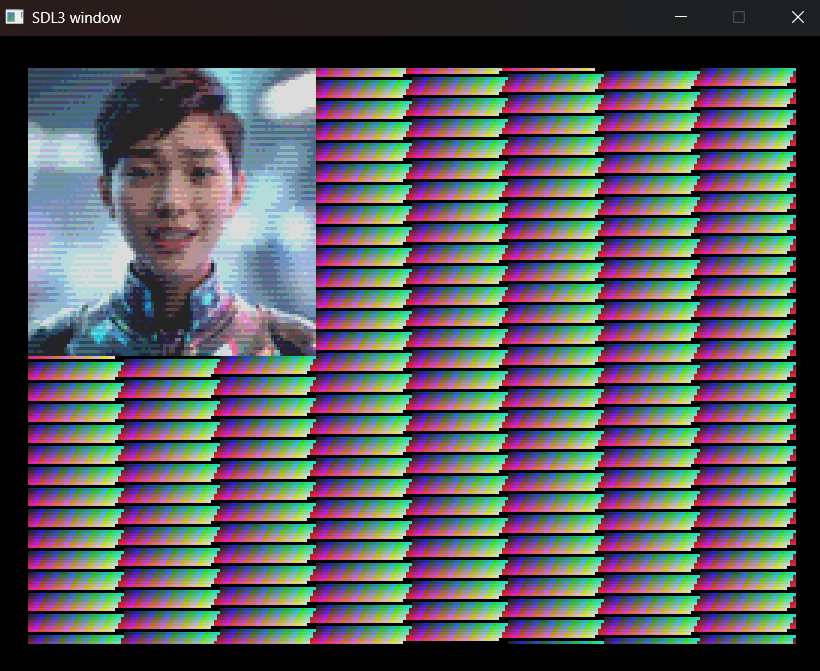
Task: Click the rainbow pattern right of portrait
Action: coord(555,210)
